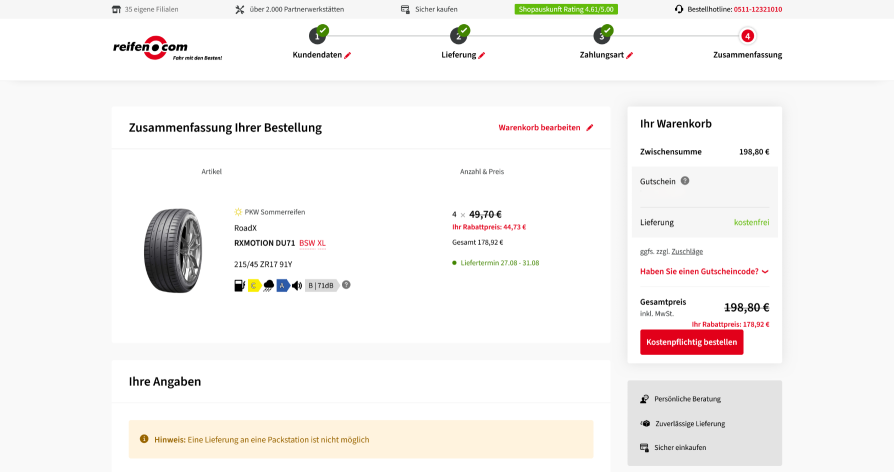The height and width of the screenshot is (472, 894).
Task: Click the struck-through total price 198,80 €
Action: (x=746, y=307)
